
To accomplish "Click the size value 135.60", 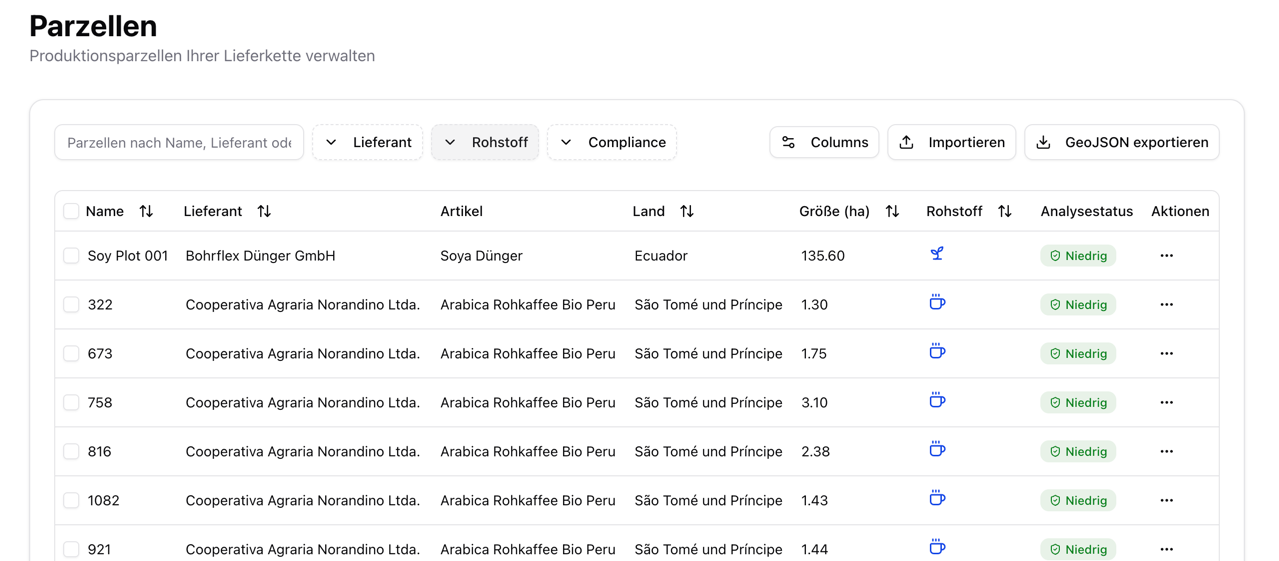I will (x=823, y=256).
